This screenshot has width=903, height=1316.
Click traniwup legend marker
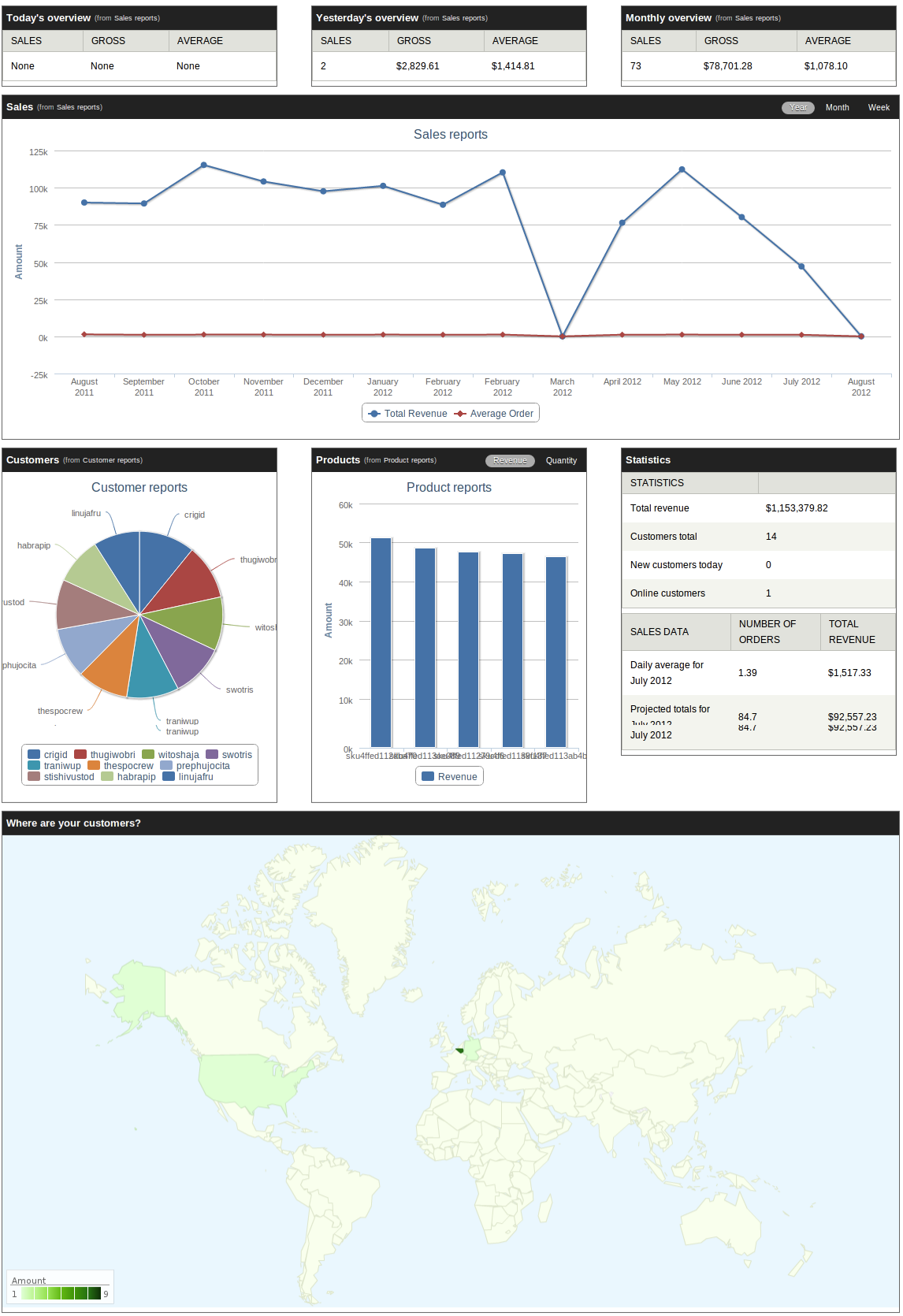pos(34,765)
